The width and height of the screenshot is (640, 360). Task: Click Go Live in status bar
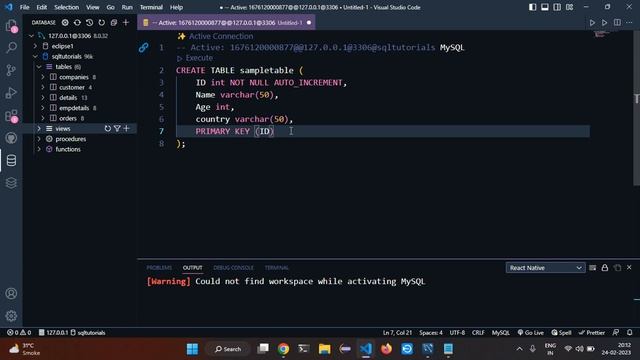tap(531, 333)
